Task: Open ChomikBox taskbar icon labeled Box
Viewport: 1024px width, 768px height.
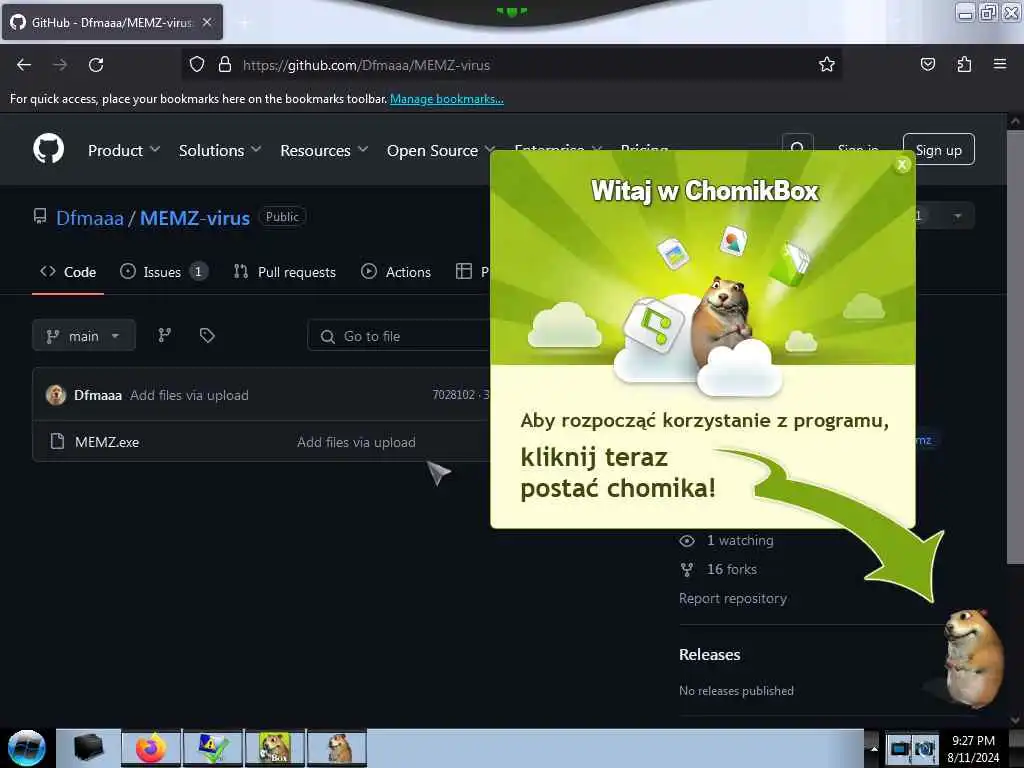Action: (x=275, y=748)
